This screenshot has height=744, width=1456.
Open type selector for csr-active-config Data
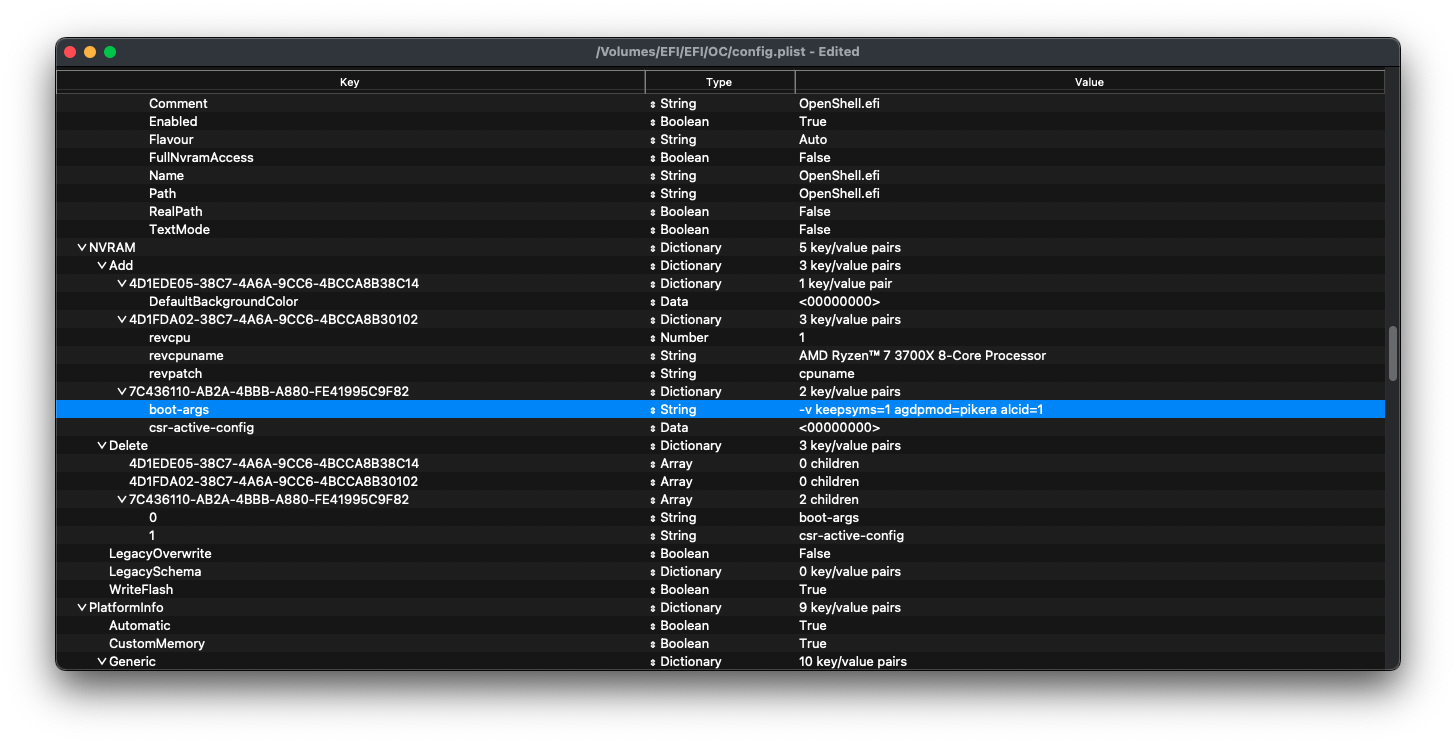click(653, 428)
